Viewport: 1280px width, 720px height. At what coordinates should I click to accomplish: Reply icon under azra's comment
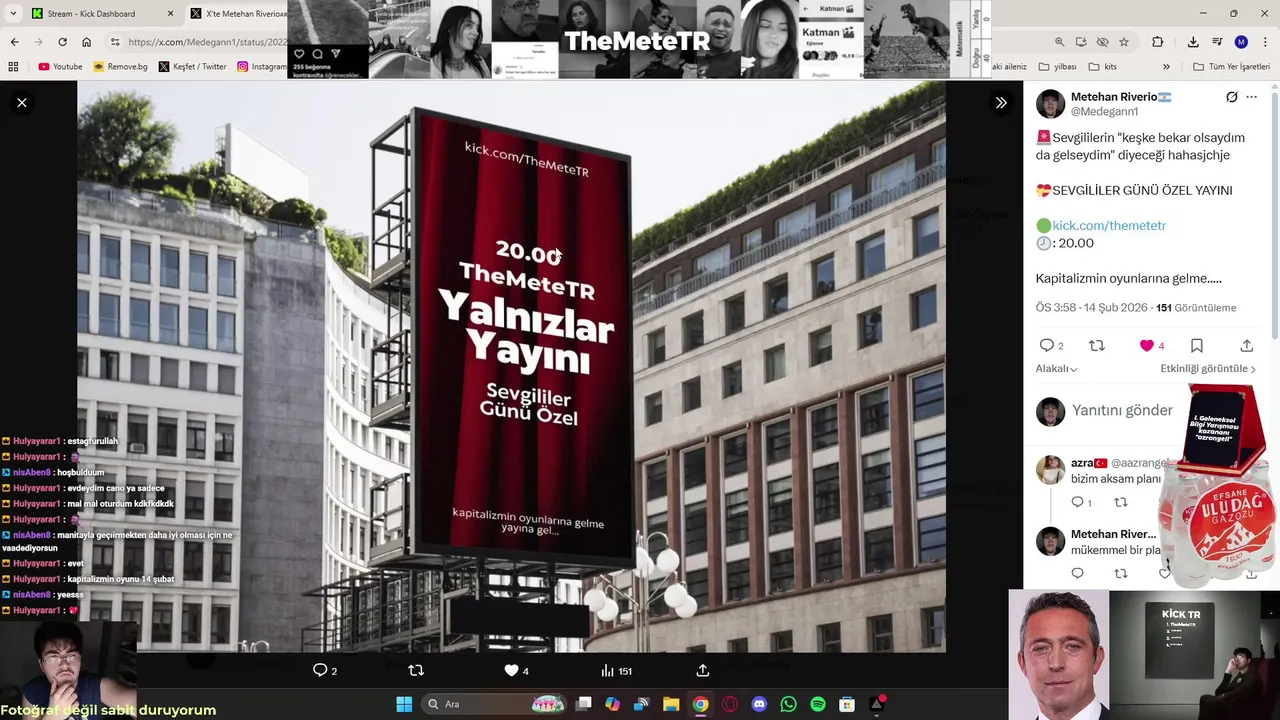click(1077, 502)
